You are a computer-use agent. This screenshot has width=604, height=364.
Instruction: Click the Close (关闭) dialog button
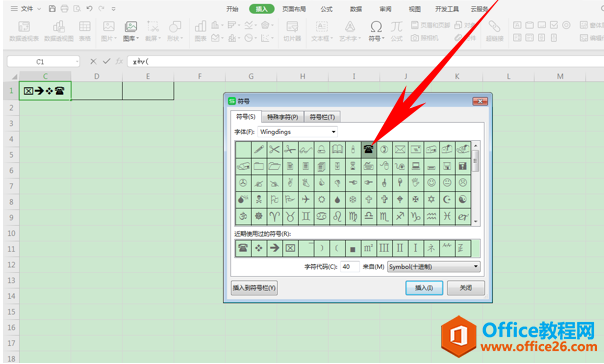click(466, 288)
